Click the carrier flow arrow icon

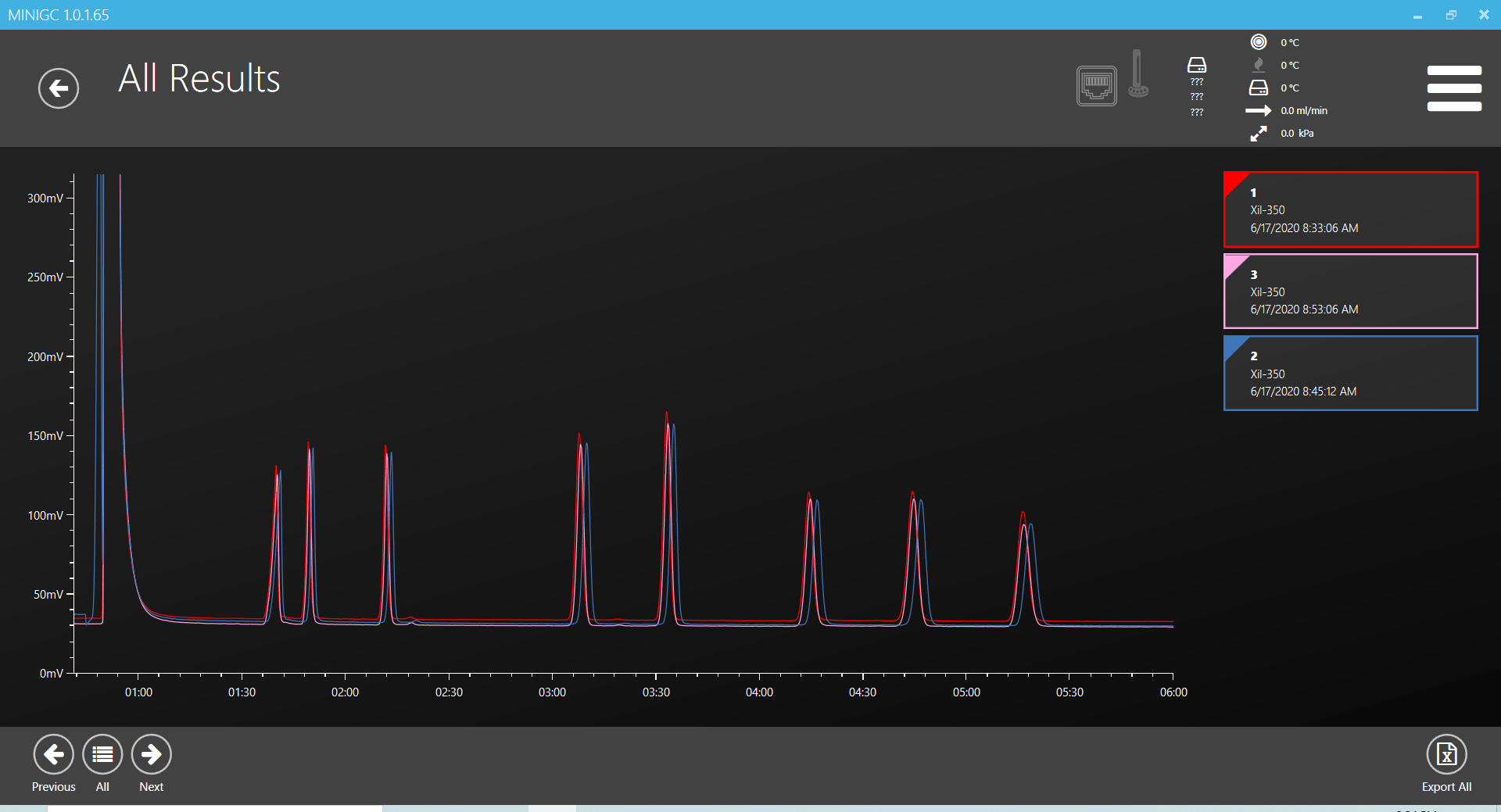click(1258, 111)
